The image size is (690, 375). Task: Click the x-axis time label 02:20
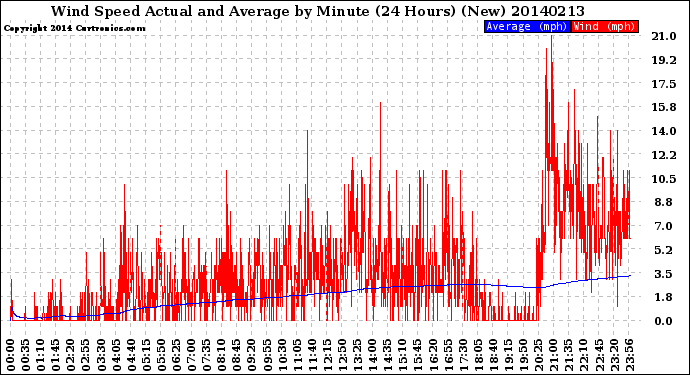click(x=71, y=355)
